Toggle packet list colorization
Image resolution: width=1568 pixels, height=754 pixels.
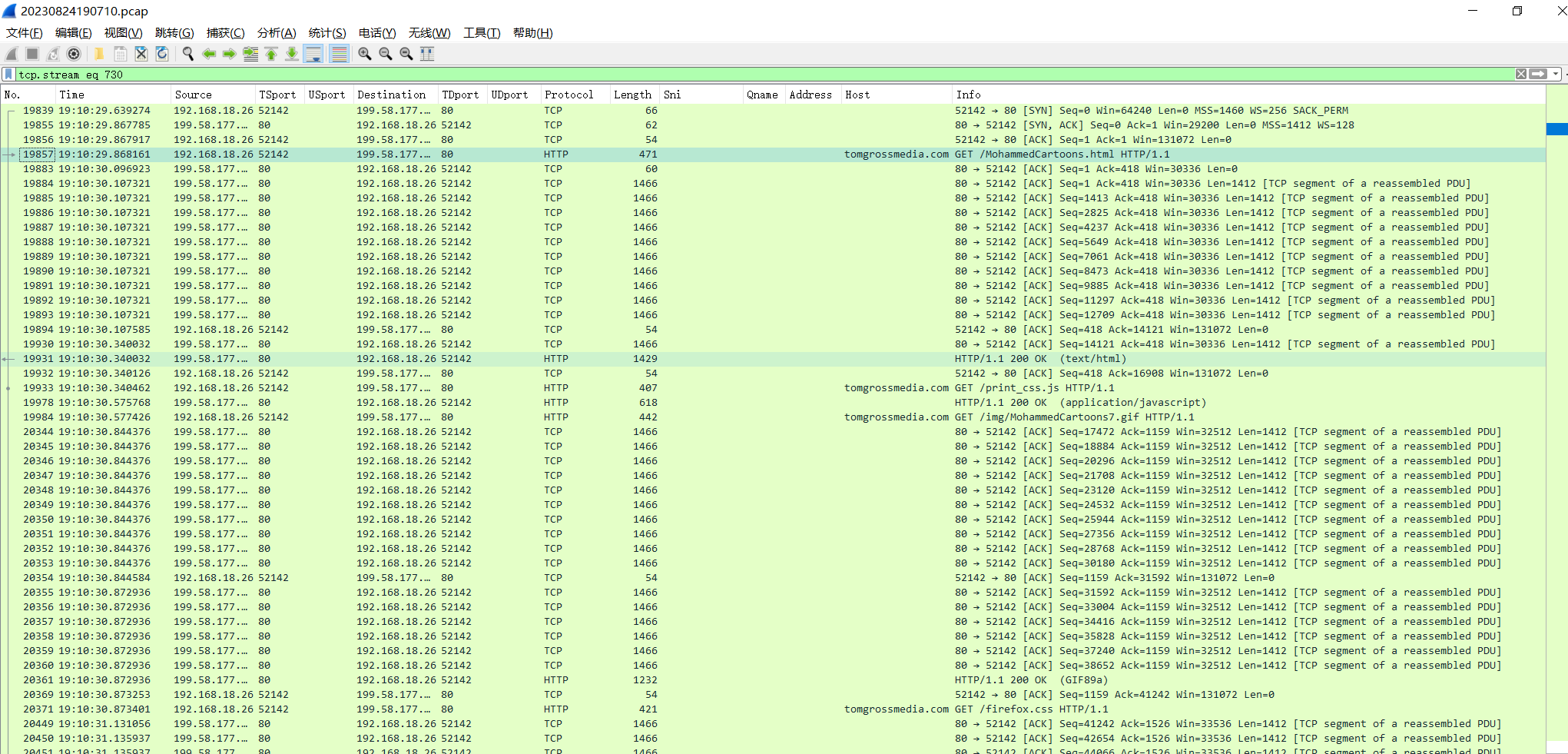point(339,54)
